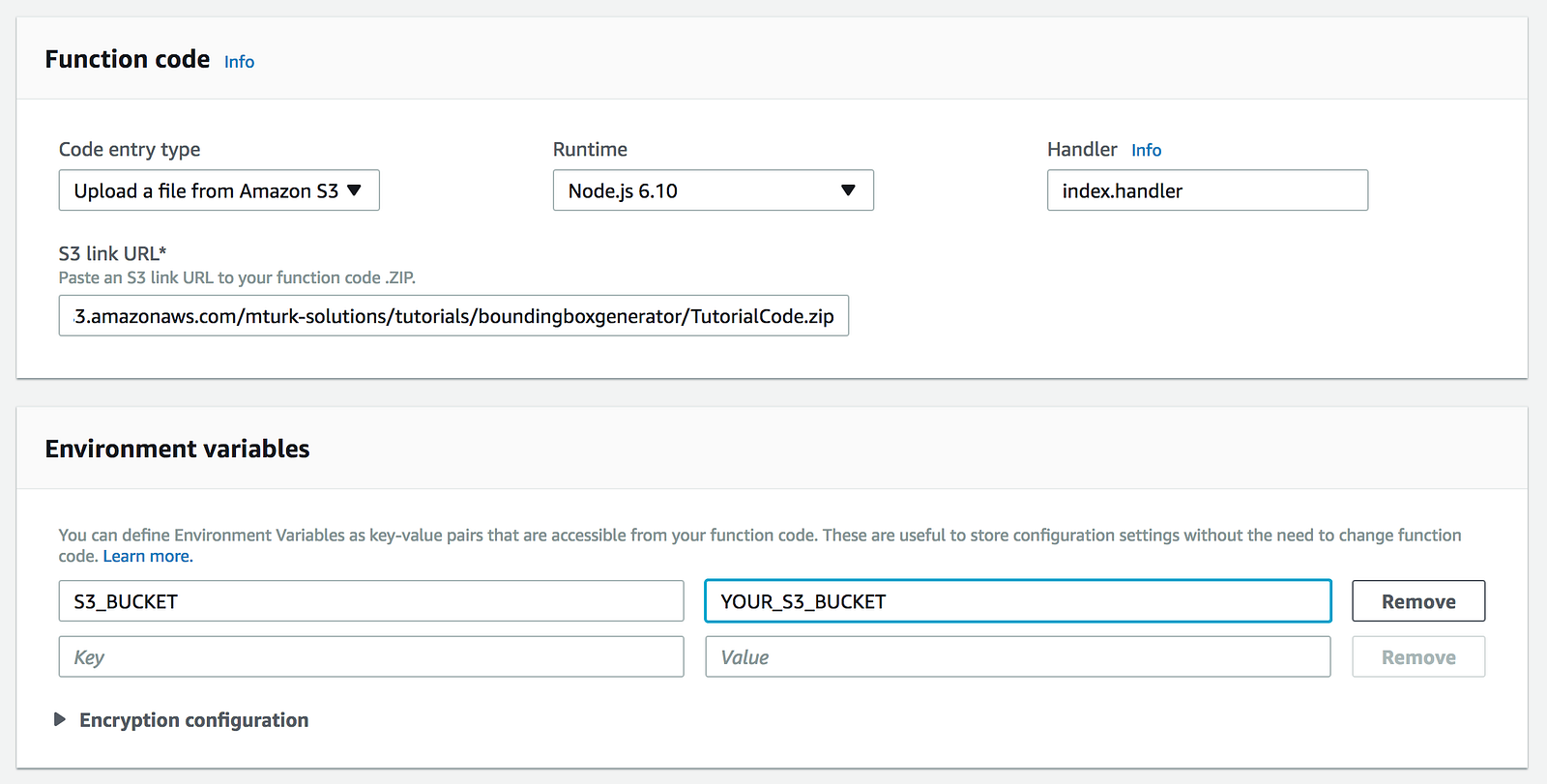Remove the S3_BUCKET environment variable
This screenshot has height=784, width=1547.
coord(1417,601)
